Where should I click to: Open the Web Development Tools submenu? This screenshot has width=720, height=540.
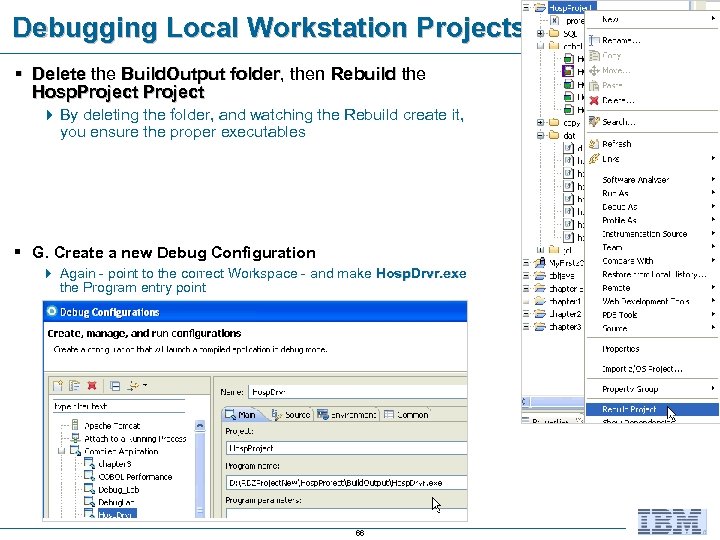(x=652, y=301)
